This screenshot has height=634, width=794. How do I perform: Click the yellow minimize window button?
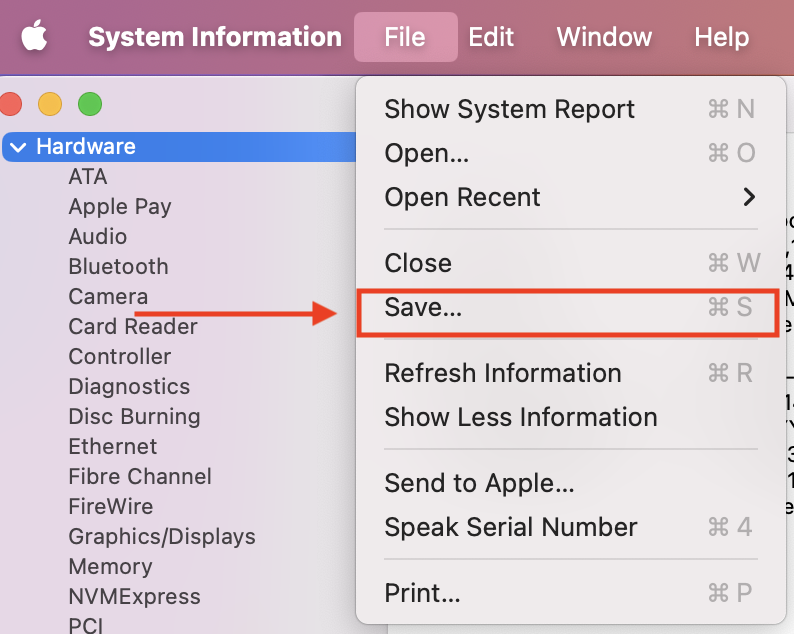[50, 104]
